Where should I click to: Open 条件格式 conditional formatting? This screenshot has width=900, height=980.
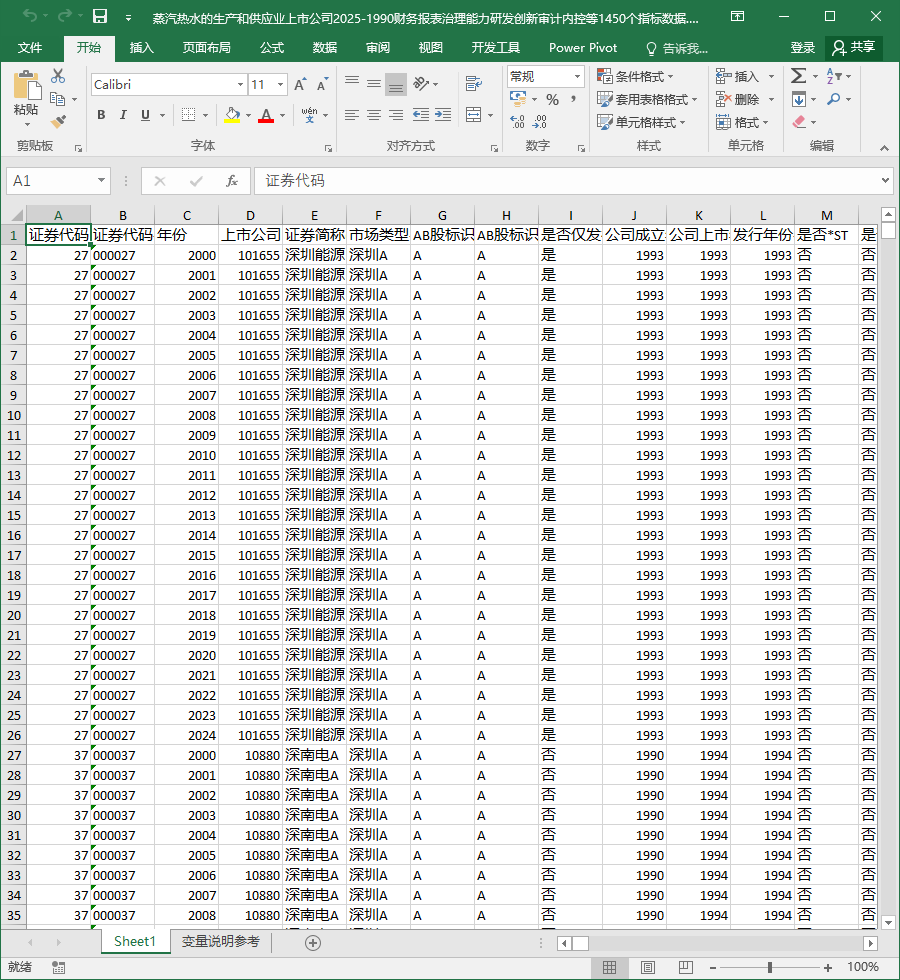click(x=636, y=76)
